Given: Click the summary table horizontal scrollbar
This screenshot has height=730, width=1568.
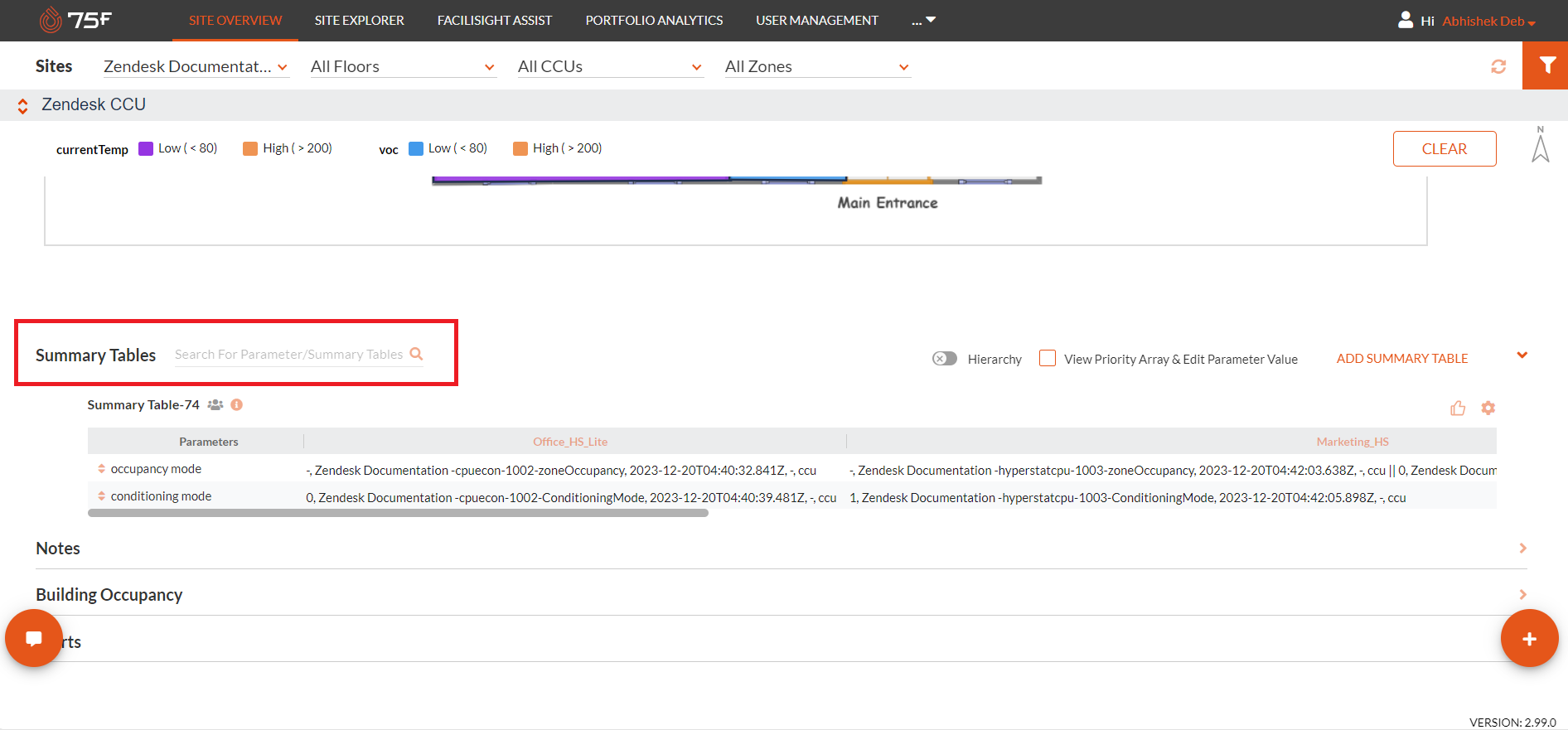Looking at the screenshot, I should pyautogui.click(x=398, y=513).
